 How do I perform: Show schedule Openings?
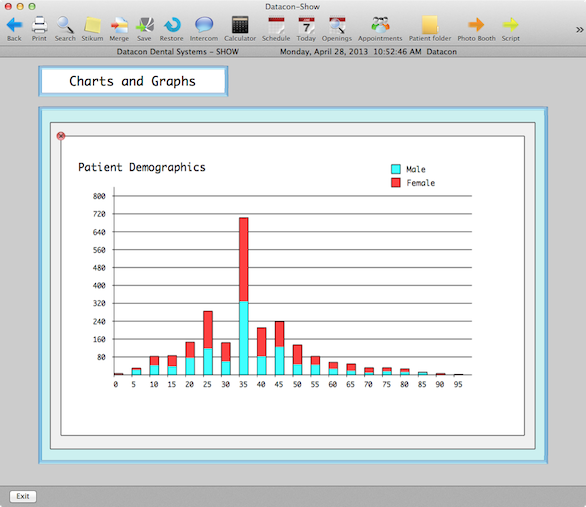337,25
